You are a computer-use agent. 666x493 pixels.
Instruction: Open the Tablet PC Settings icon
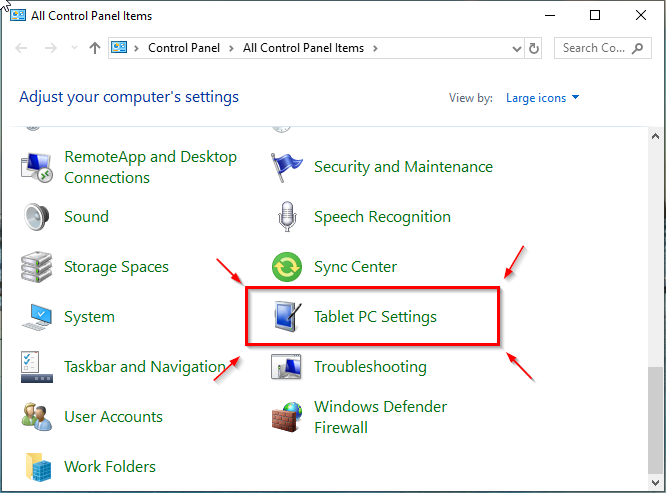coord(287,317)
